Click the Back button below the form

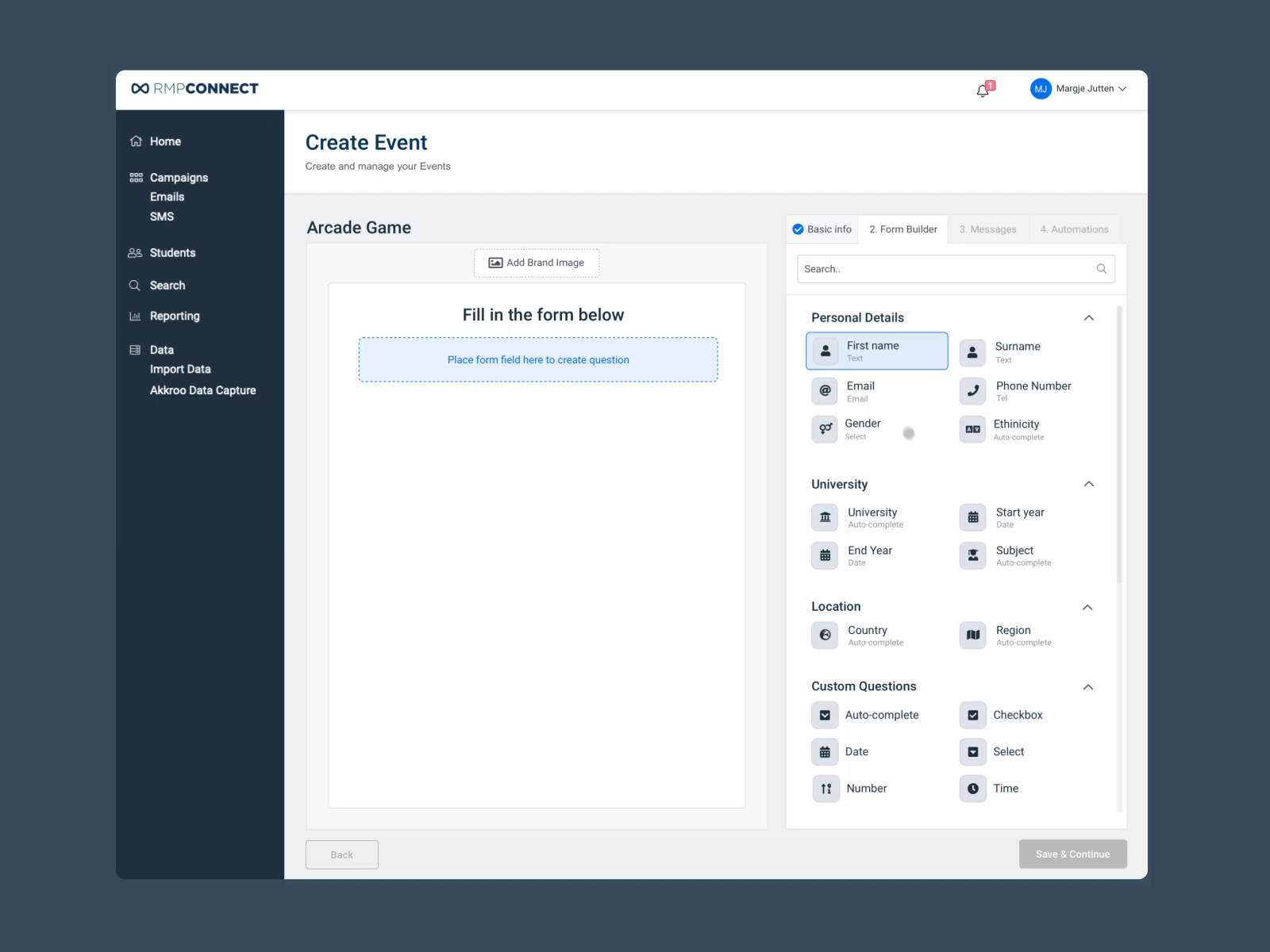point(341,854)
